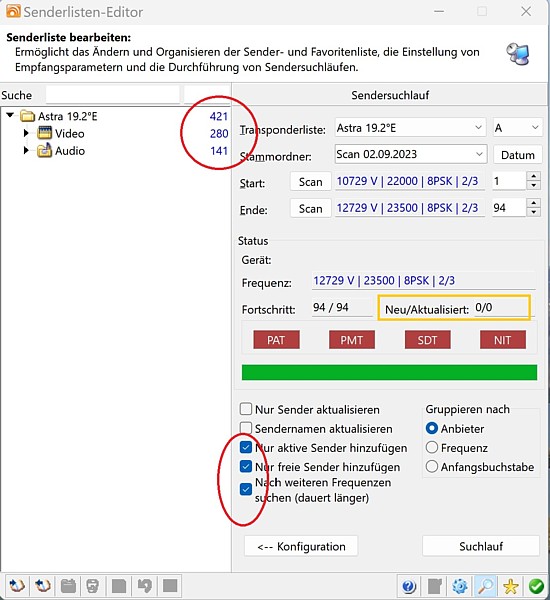Click the second export arrow toolbar icon

[x=42, y=585]
